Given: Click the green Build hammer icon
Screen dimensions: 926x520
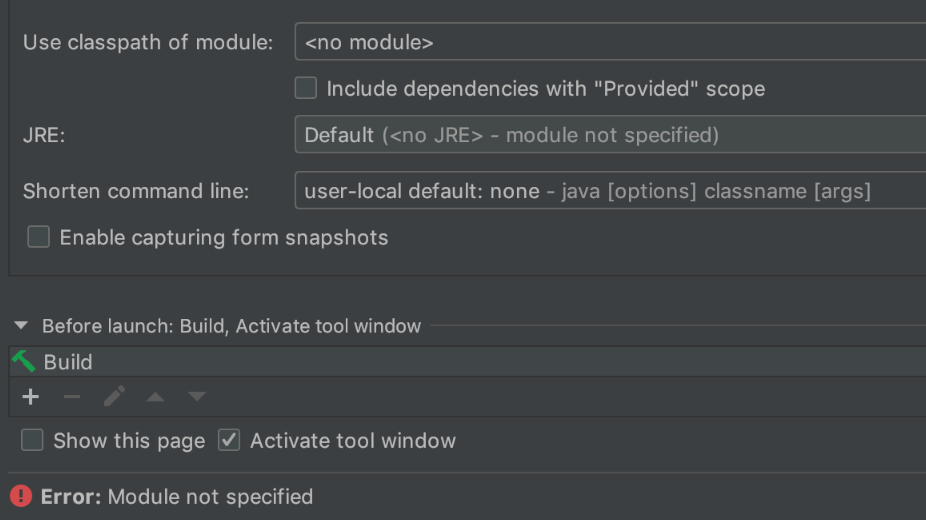Looking at the screenshot, I should click(x=24, y=361).
